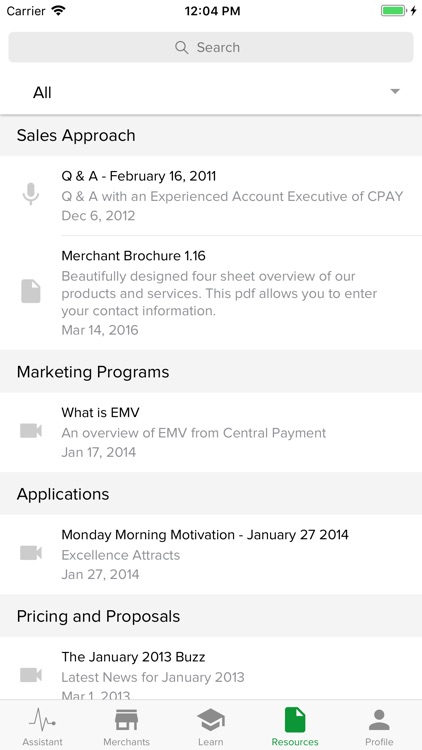The height and width of the screenshot is (750, 422).
Task: Select the Resources tab
Action: tap(295, 727)
